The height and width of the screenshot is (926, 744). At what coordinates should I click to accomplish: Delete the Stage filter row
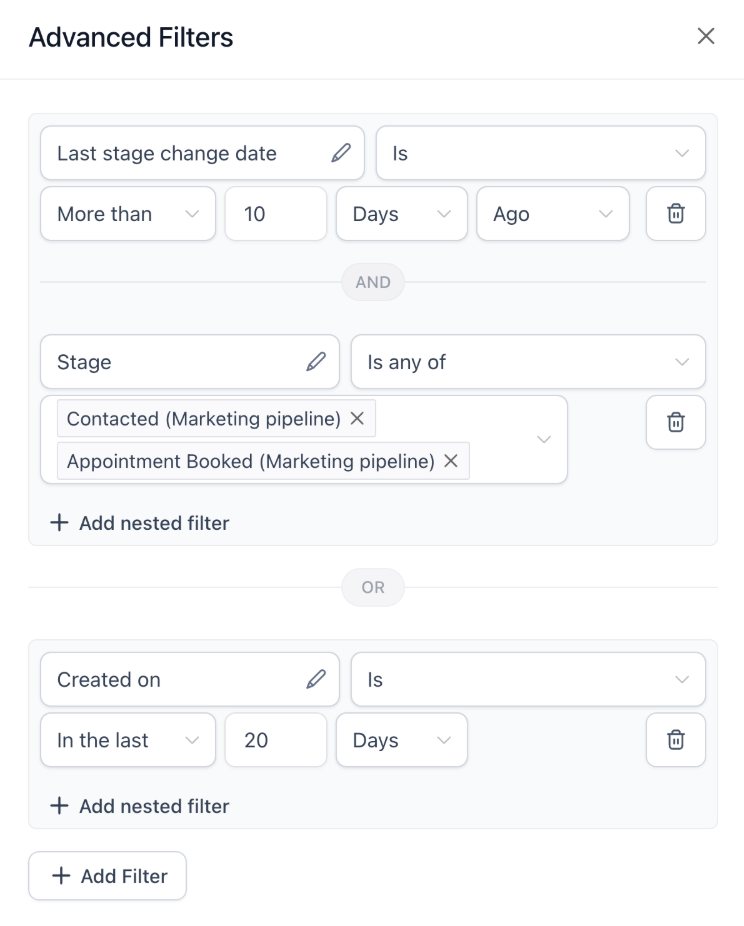[x=676, y=422]
